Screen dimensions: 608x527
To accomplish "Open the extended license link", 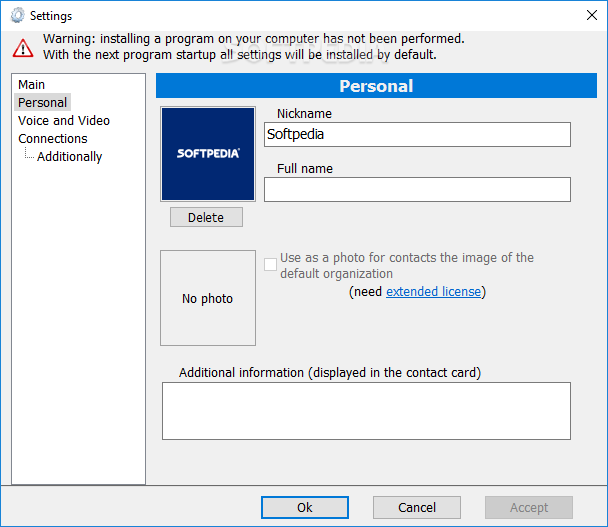I will pyautogui.click(x=434, y=292).
